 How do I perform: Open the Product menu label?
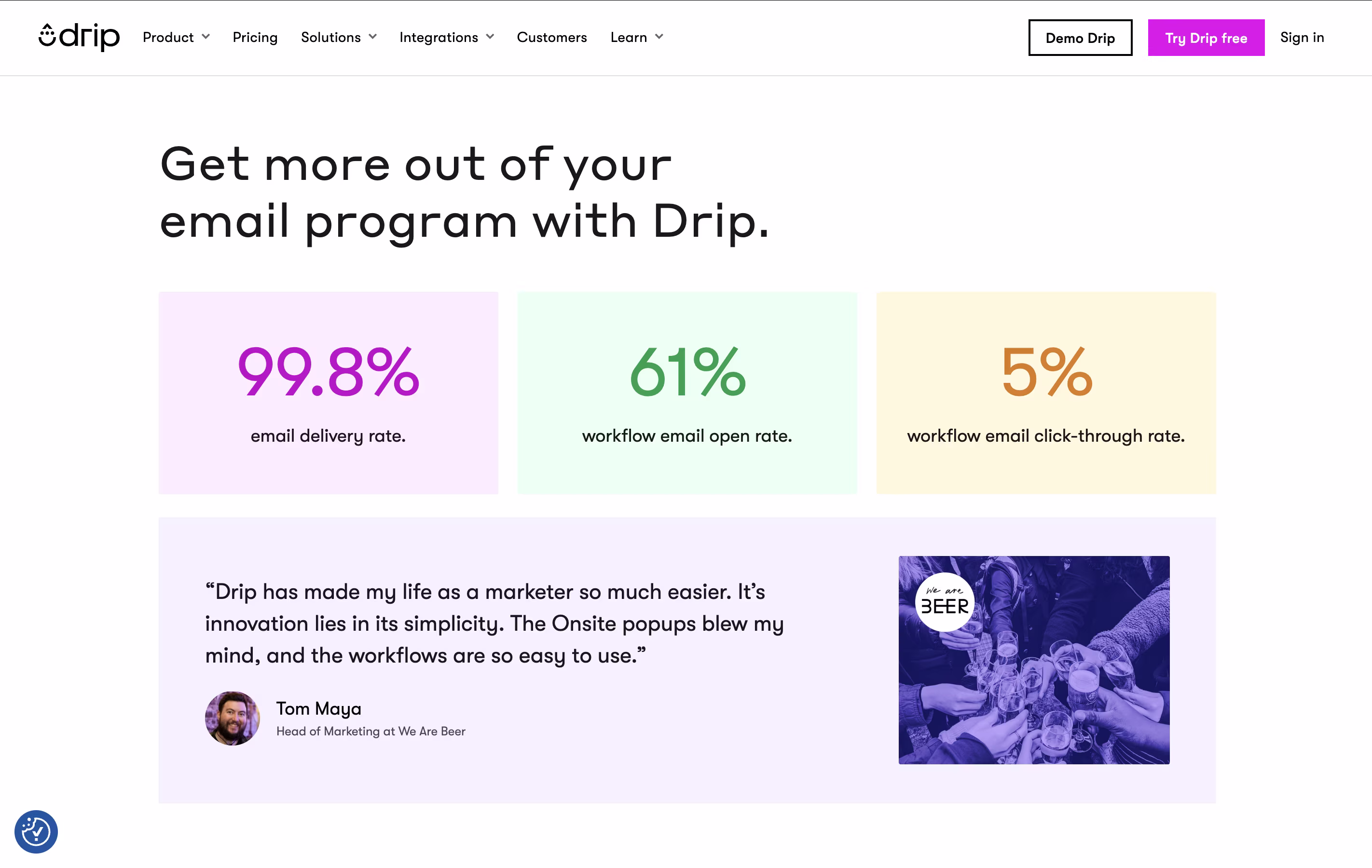pyautogui.click(x=168, y=38)
